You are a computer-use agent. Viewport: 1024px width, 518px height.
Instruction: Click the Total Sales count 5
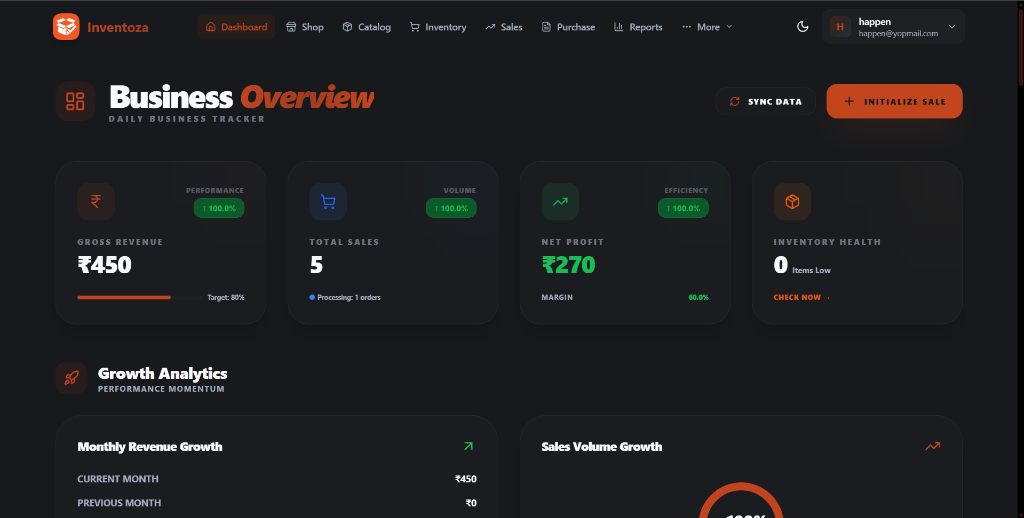click(x=316, y=265)
